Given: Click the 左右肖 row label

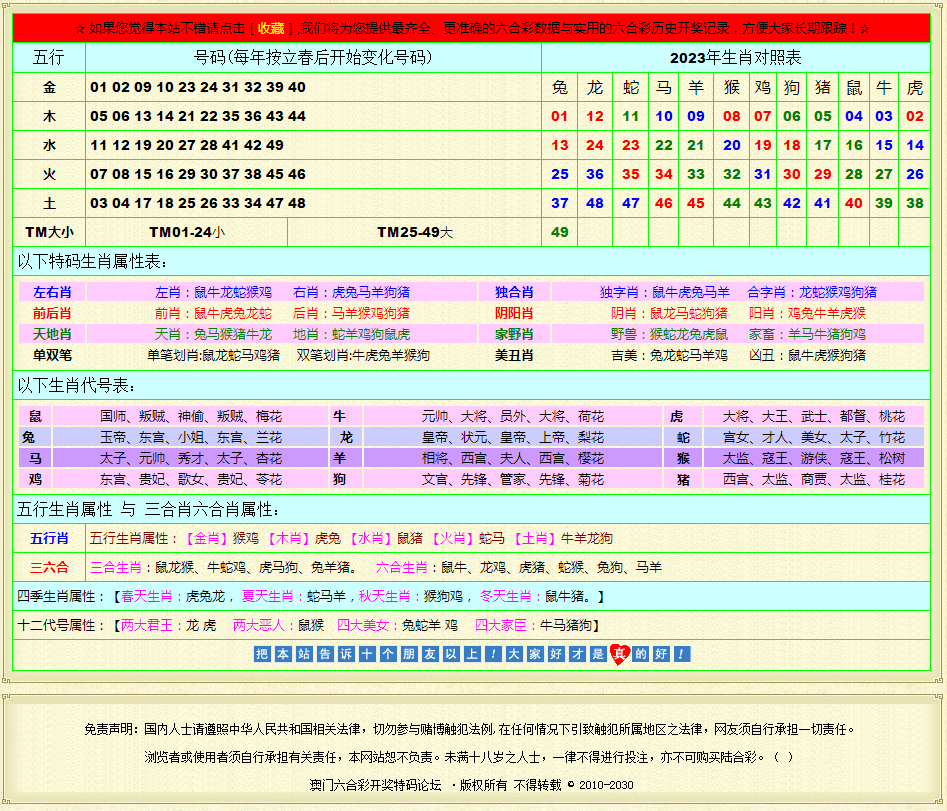Looking at the screenshot, I should coord(52,292).
